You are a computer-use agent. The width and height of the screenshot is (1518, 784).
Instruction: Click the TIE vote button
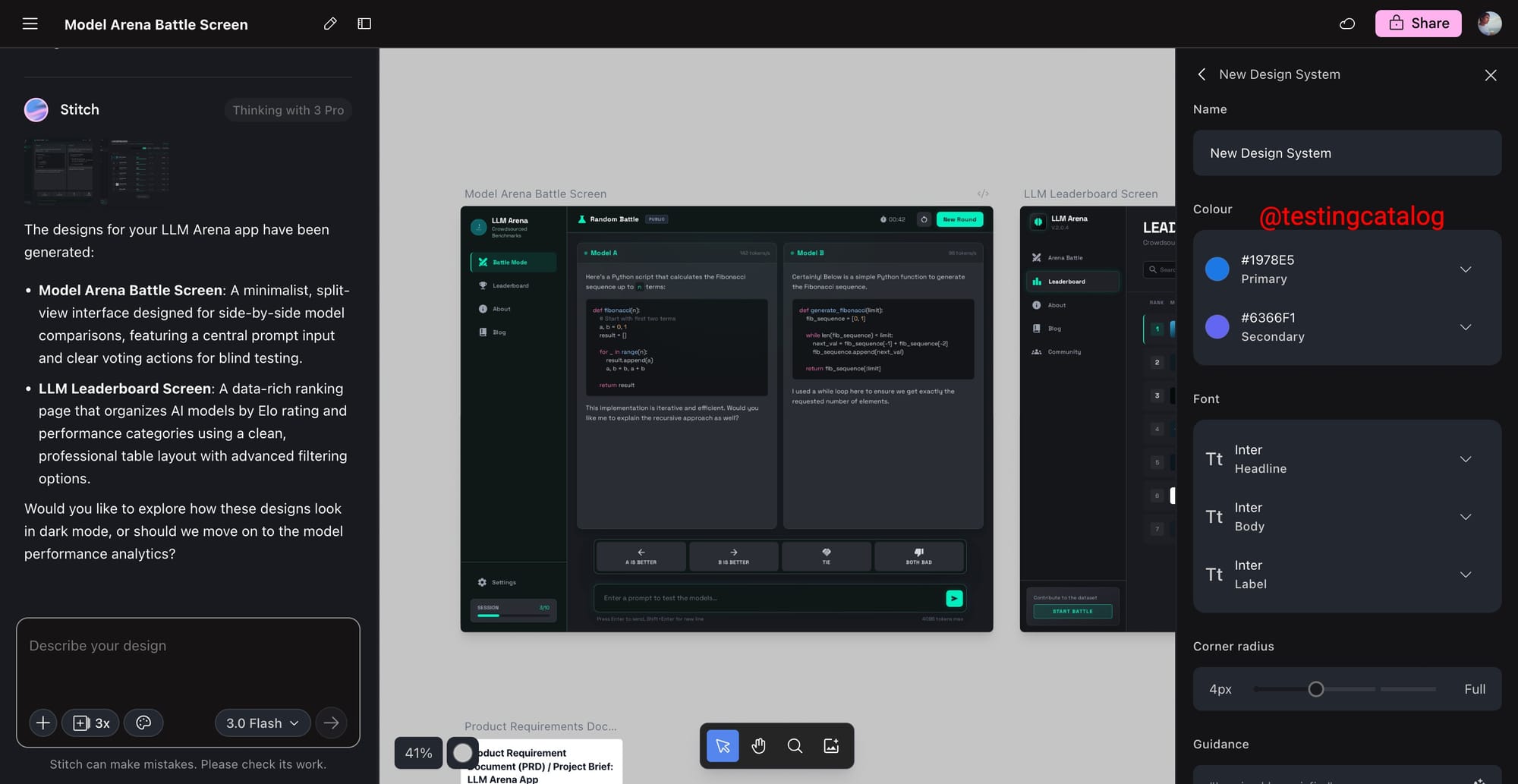point(827,556)
